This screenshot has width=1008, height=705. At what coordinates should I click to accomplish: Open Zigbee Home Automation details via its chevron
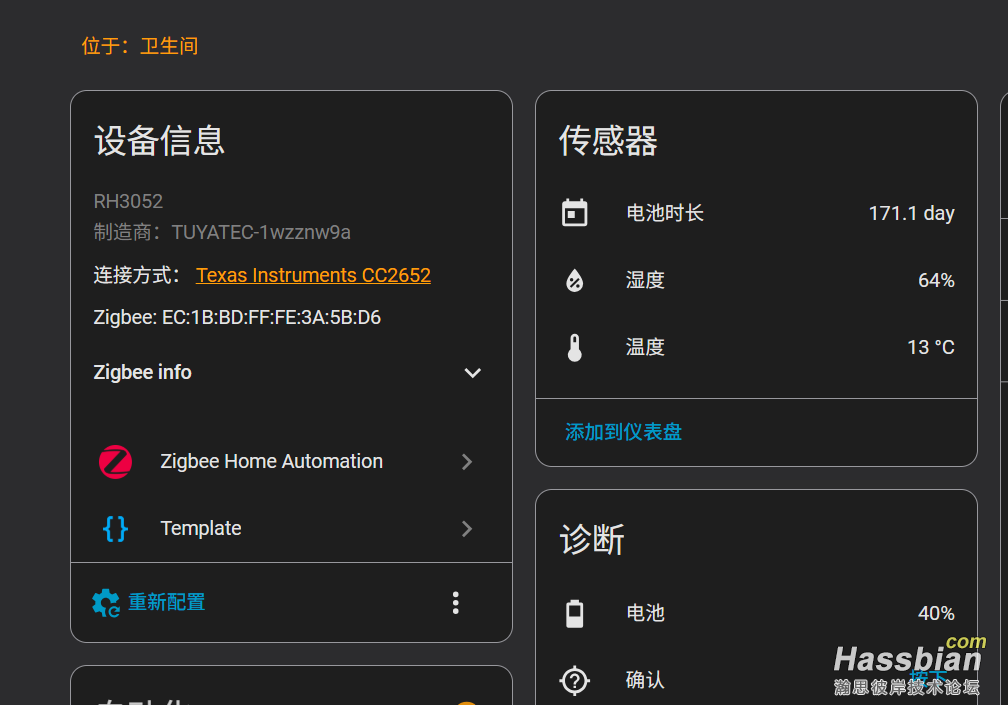(x=466, y=461)
